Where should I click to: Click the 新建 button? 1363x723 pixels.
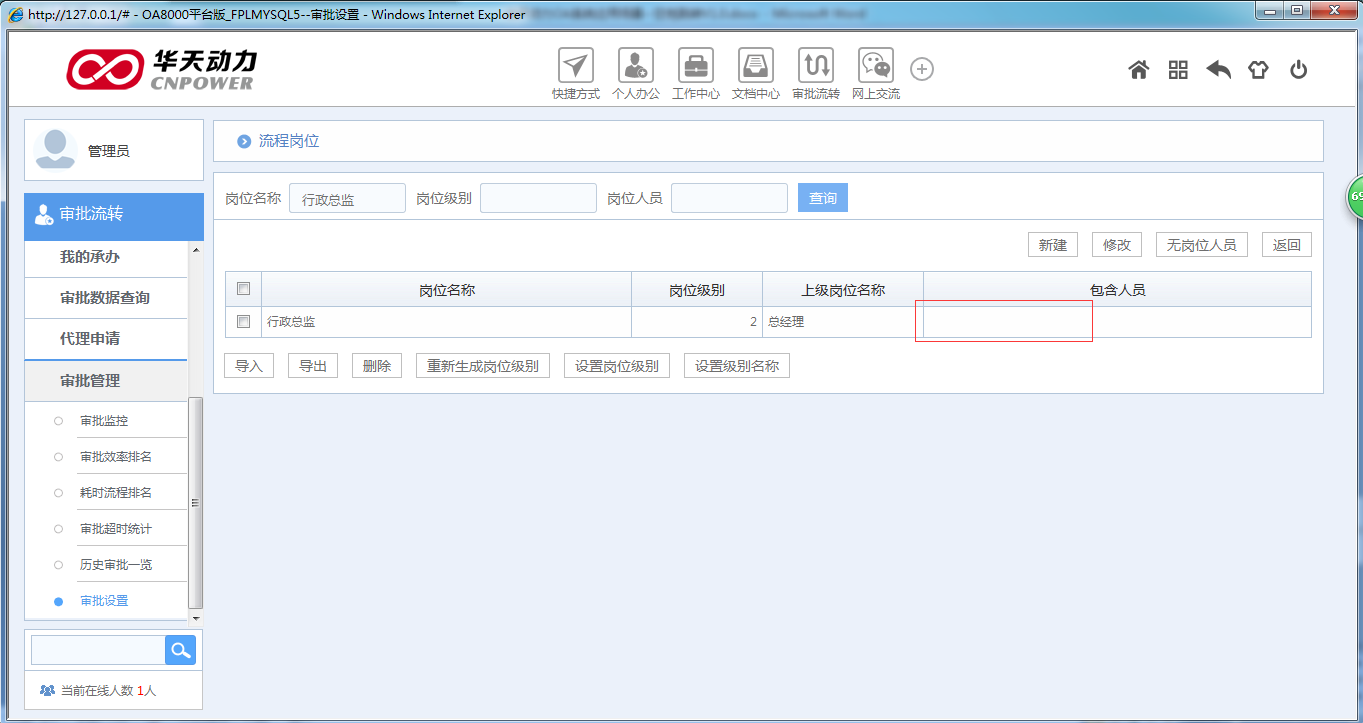pyautogui.click(x=1052, y=245)
